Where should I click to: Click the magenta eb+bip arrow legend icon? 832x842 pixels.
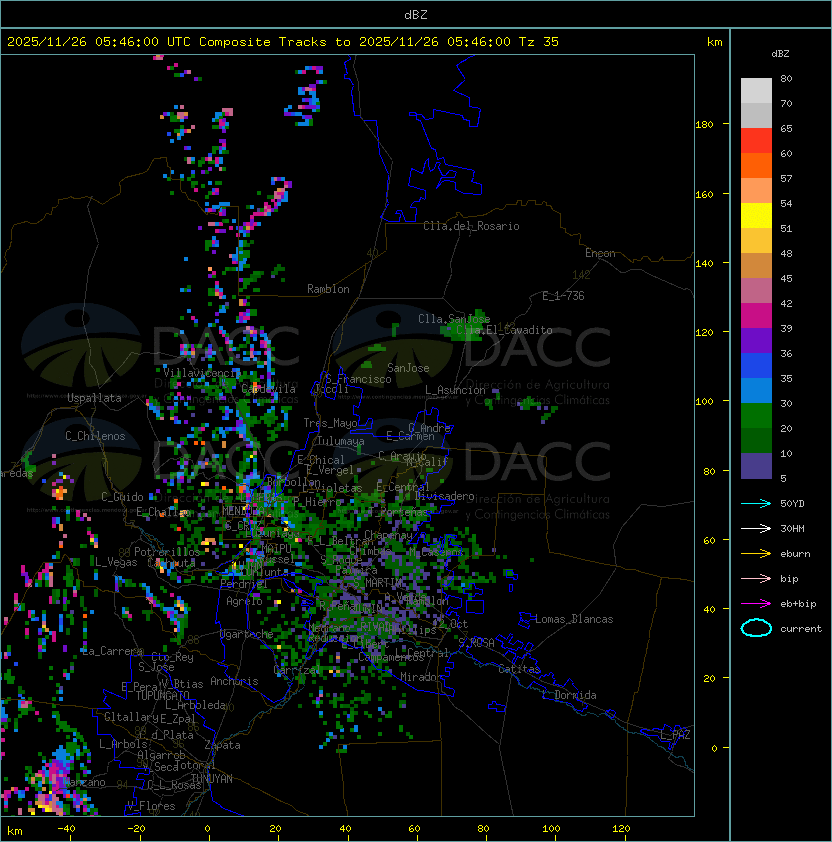(756, 604)
